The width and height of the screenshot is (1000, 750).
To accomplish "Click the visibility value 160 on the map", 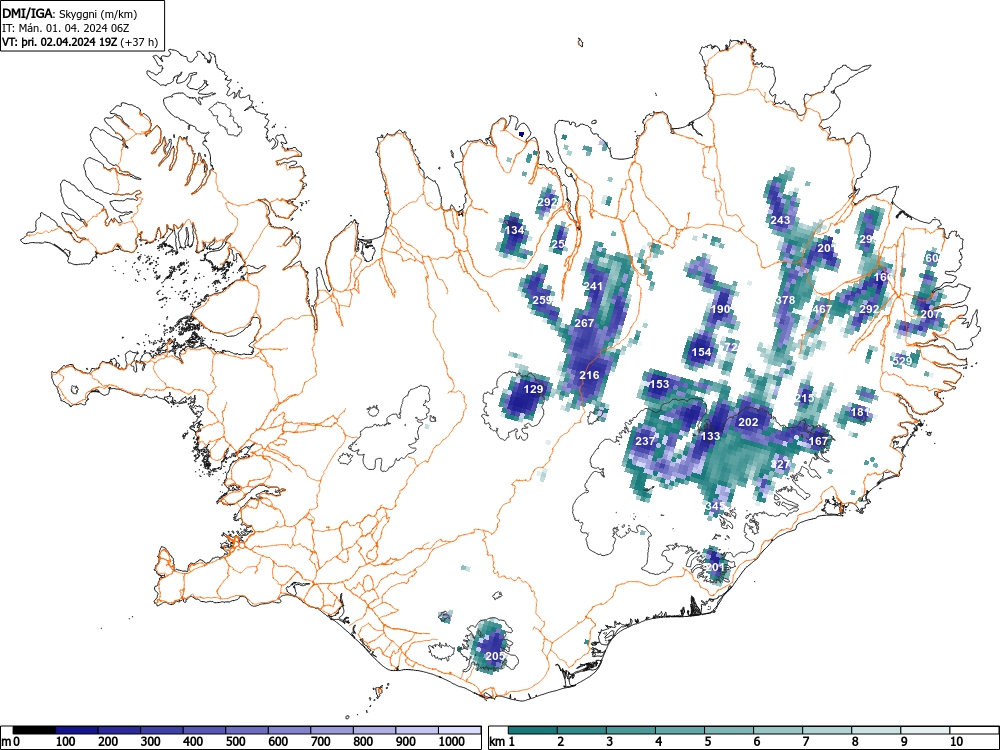I will (883, 277).
